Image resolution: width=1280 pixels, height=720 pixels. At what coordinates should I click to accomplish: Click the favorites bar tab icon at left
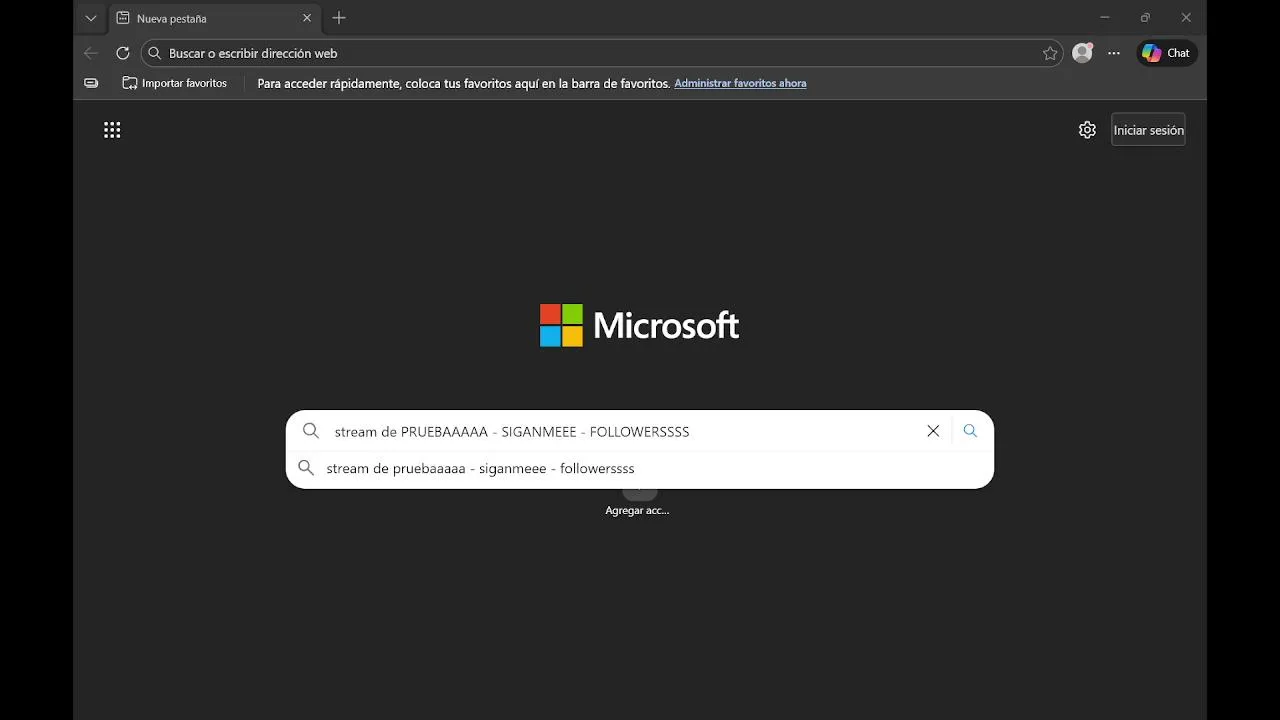coord(91,83)
